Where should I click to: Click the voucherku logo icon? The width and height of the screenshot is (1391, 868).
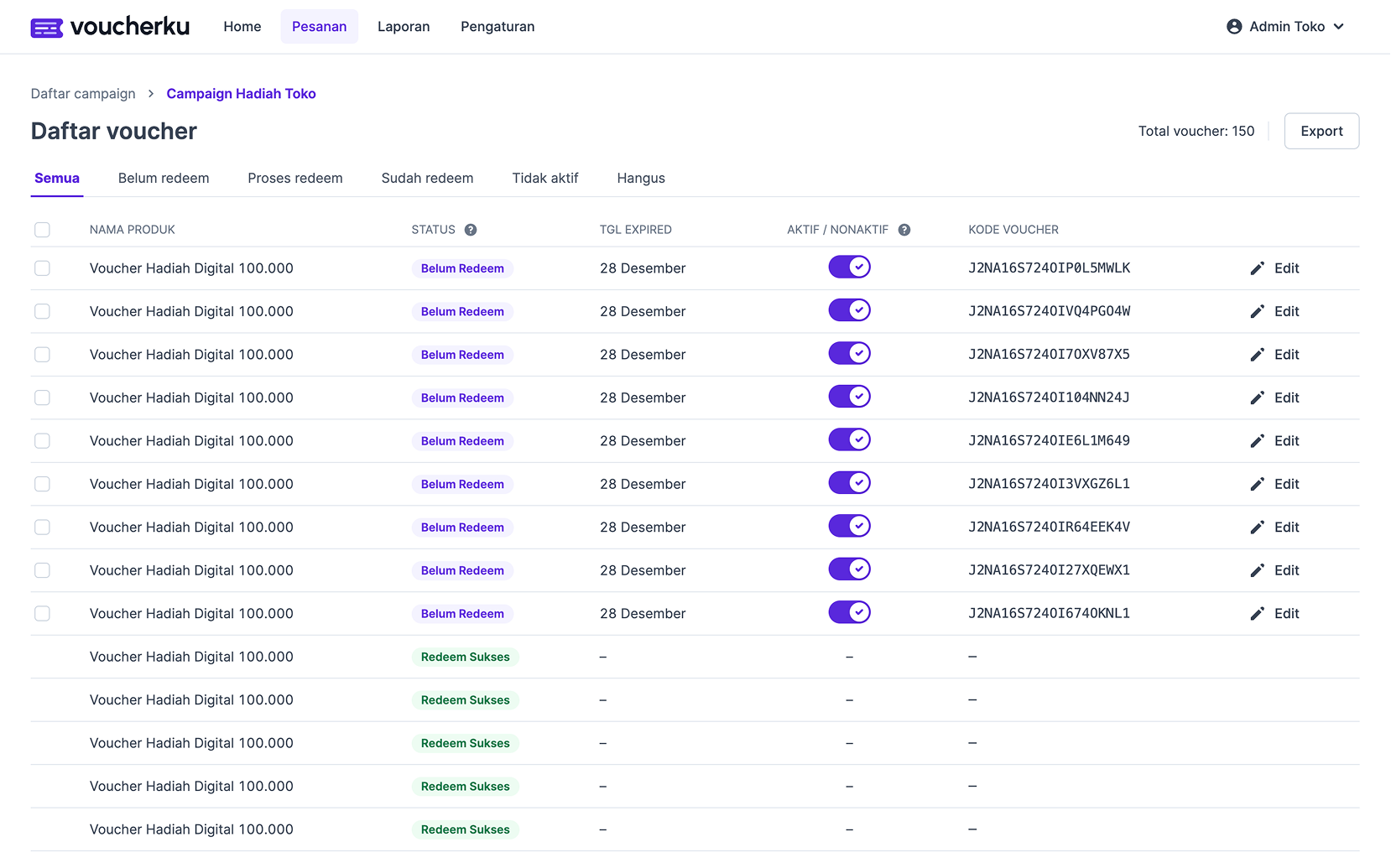pos(47,28)
